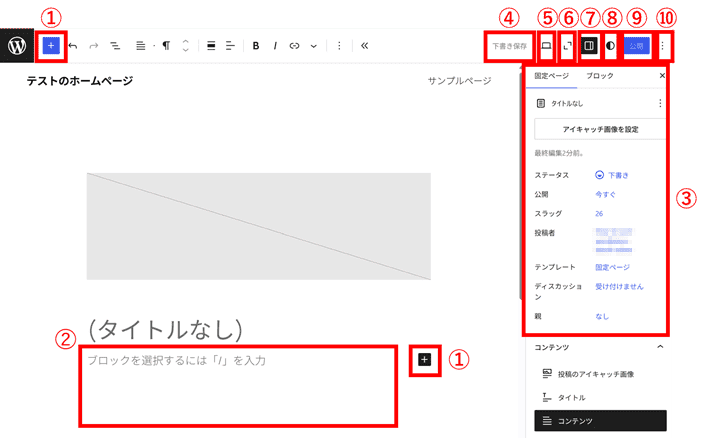This screenshot has width=710, height=438.
Task: Select the parent content block icon
Action: pyautogui.click(x=141, y=46)
